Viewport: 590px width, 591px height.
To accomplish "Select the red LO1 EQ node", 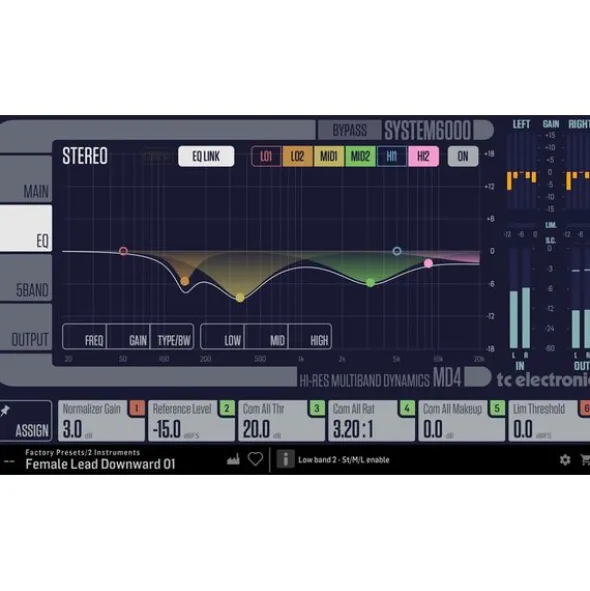I will coord(123,251).
